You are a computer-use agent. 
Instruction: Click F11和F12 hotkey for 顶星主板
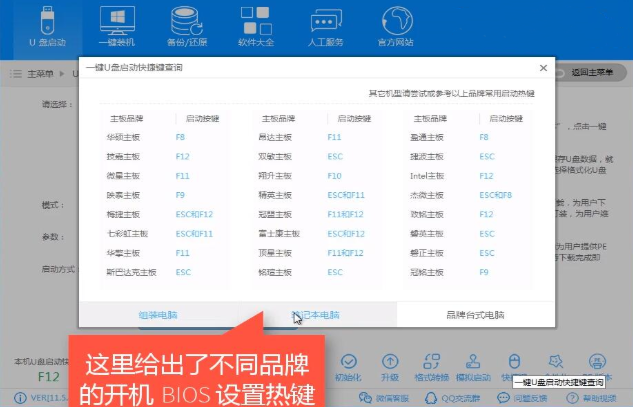click(x=345, y=253)
